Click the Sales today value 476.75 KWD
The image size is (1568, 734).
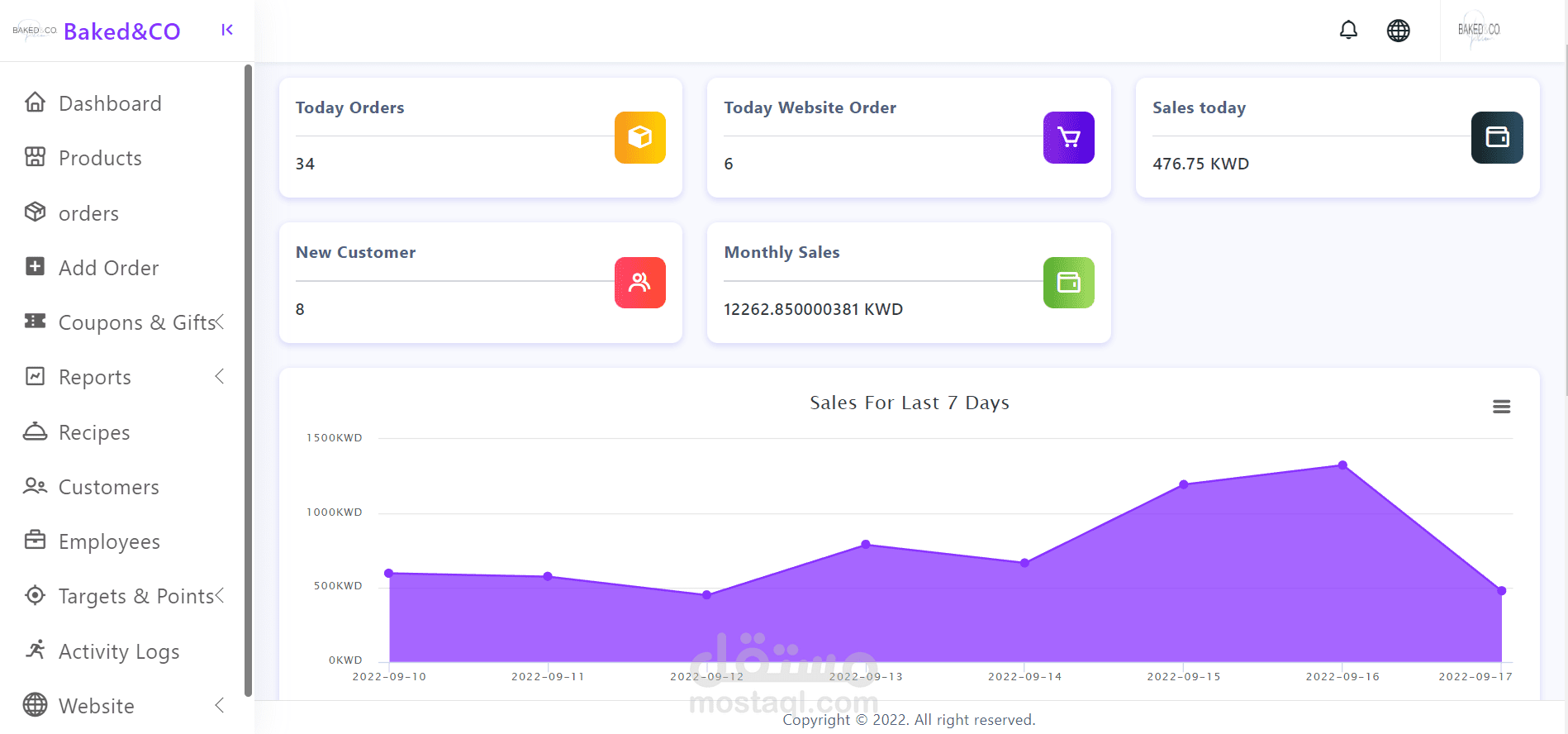click(x=1200, y=164)
